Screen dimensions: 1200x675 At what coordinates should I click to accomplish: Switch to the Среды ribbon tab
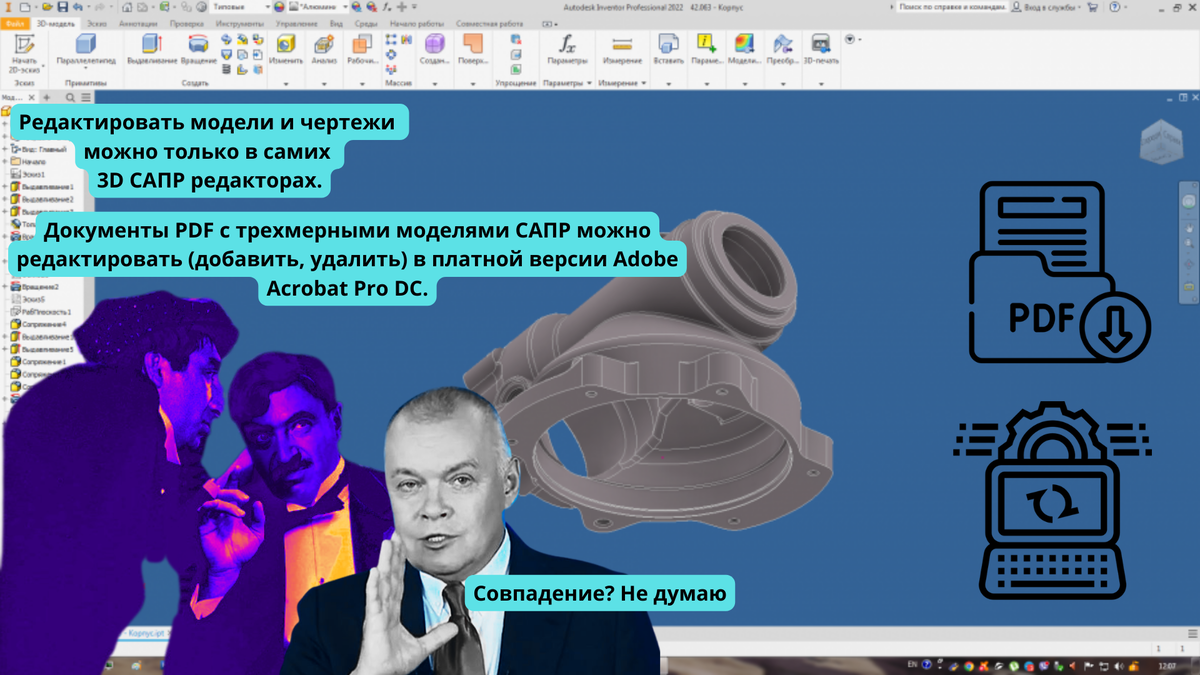pos(367,22)
